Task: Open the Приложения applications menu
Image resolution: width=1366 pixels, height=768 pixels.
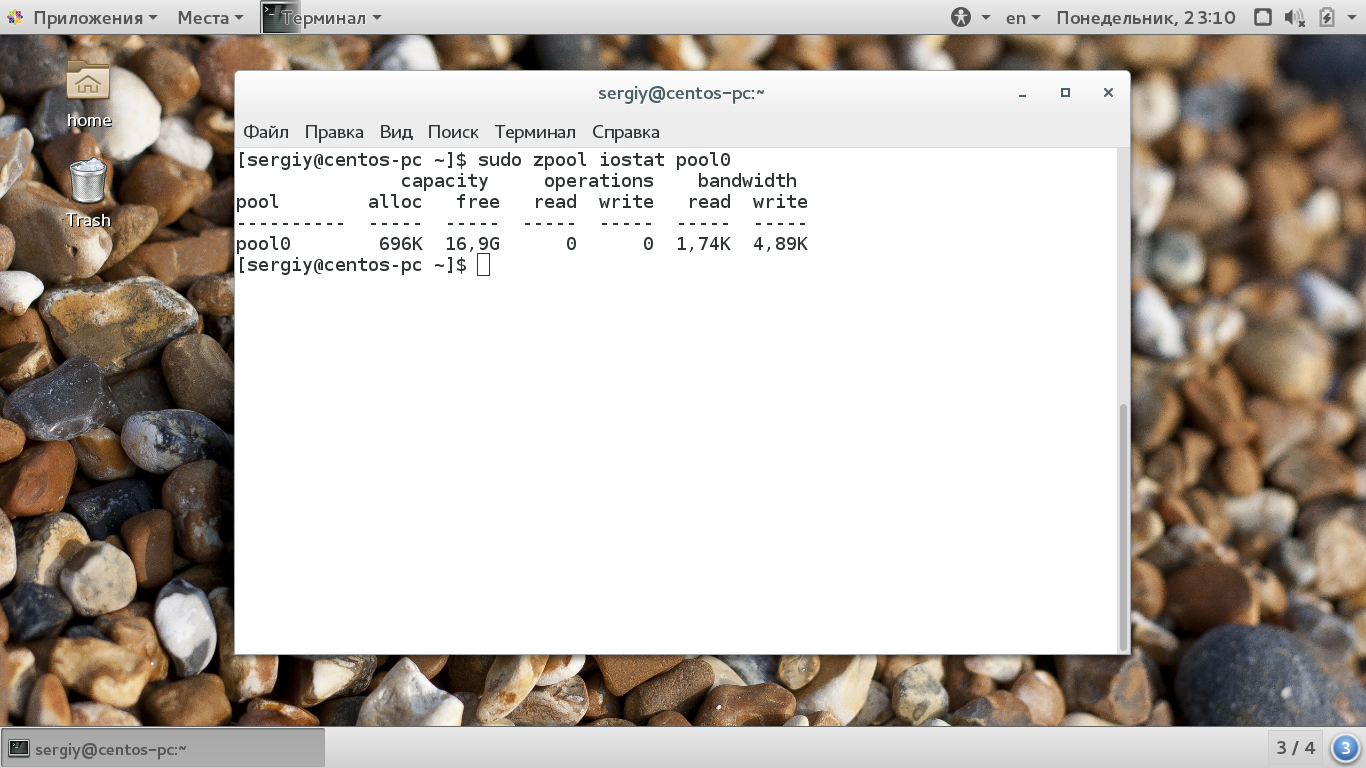Action: (x=95, y=17)
